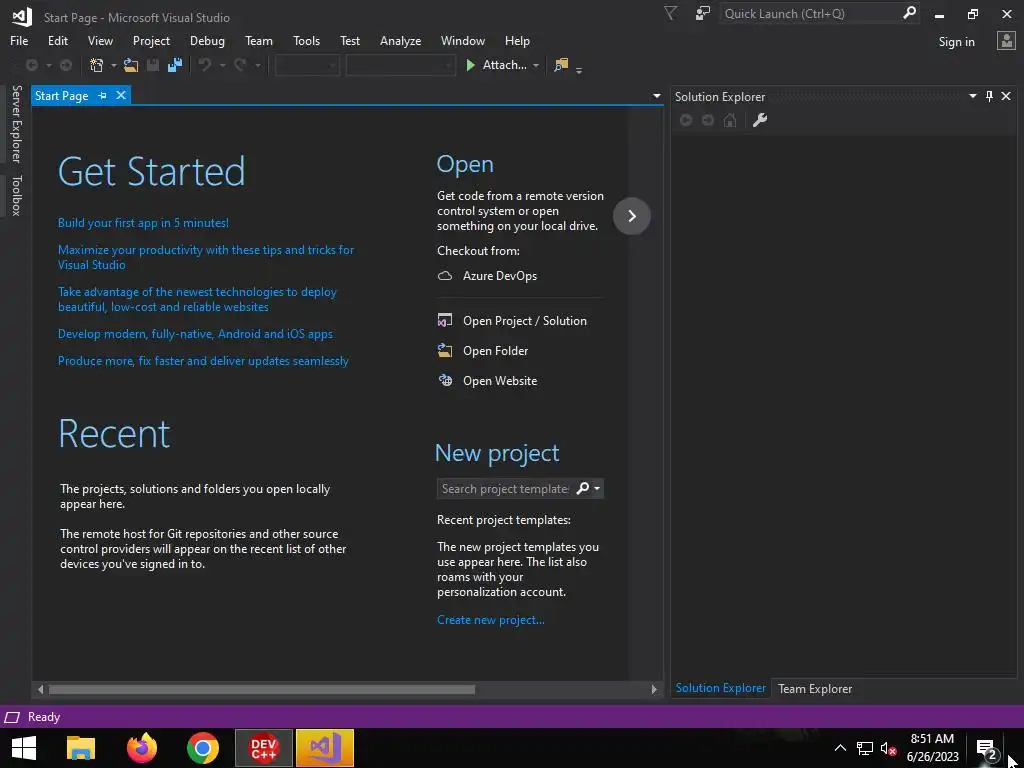Click the Open Website globe icon
The image size is (1024, 768).
[x=445, y=381]
